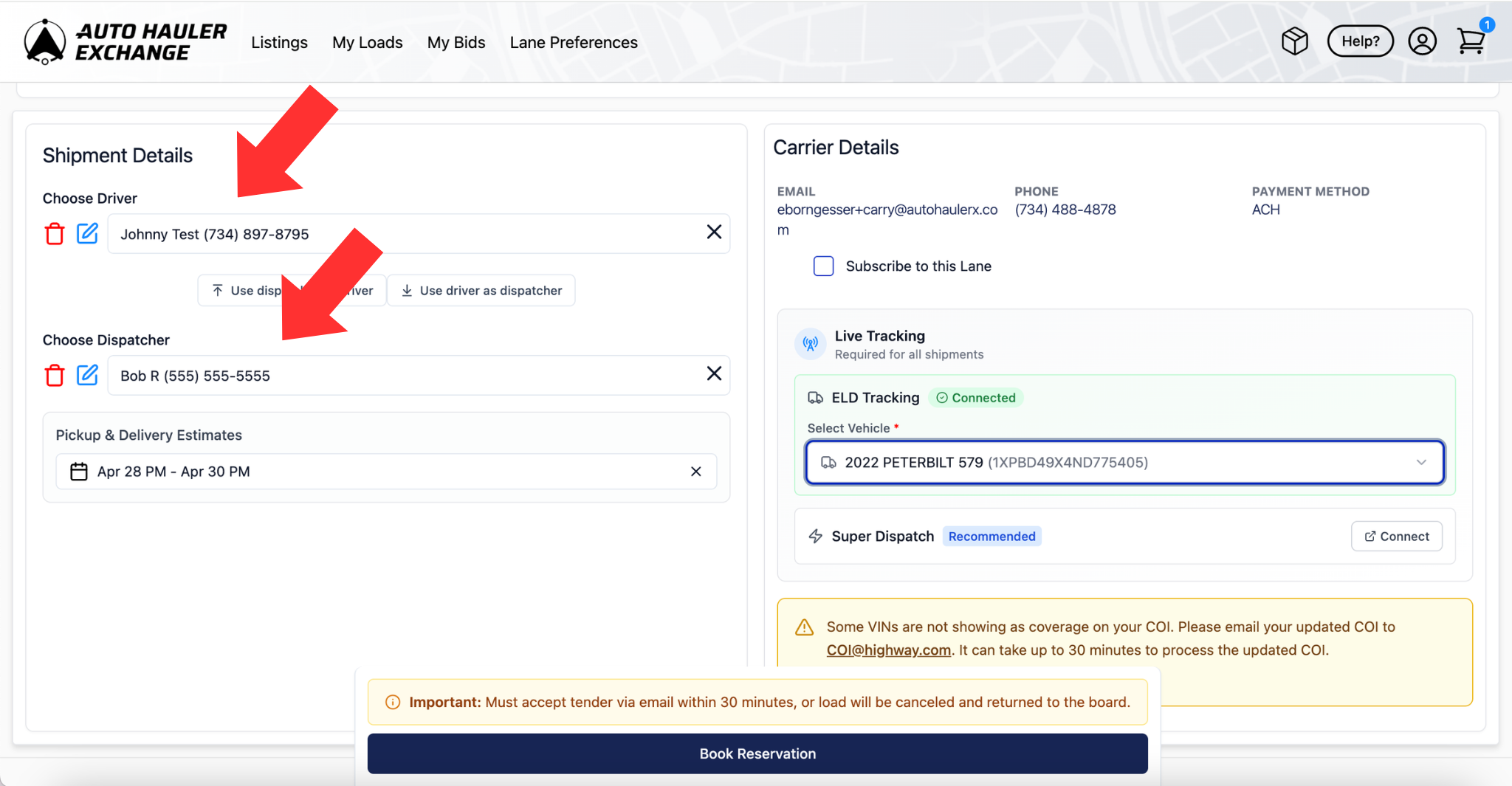Edit dispatcher Bob R with pencil icon
The image size is (1512, 786).
point(87,375)
